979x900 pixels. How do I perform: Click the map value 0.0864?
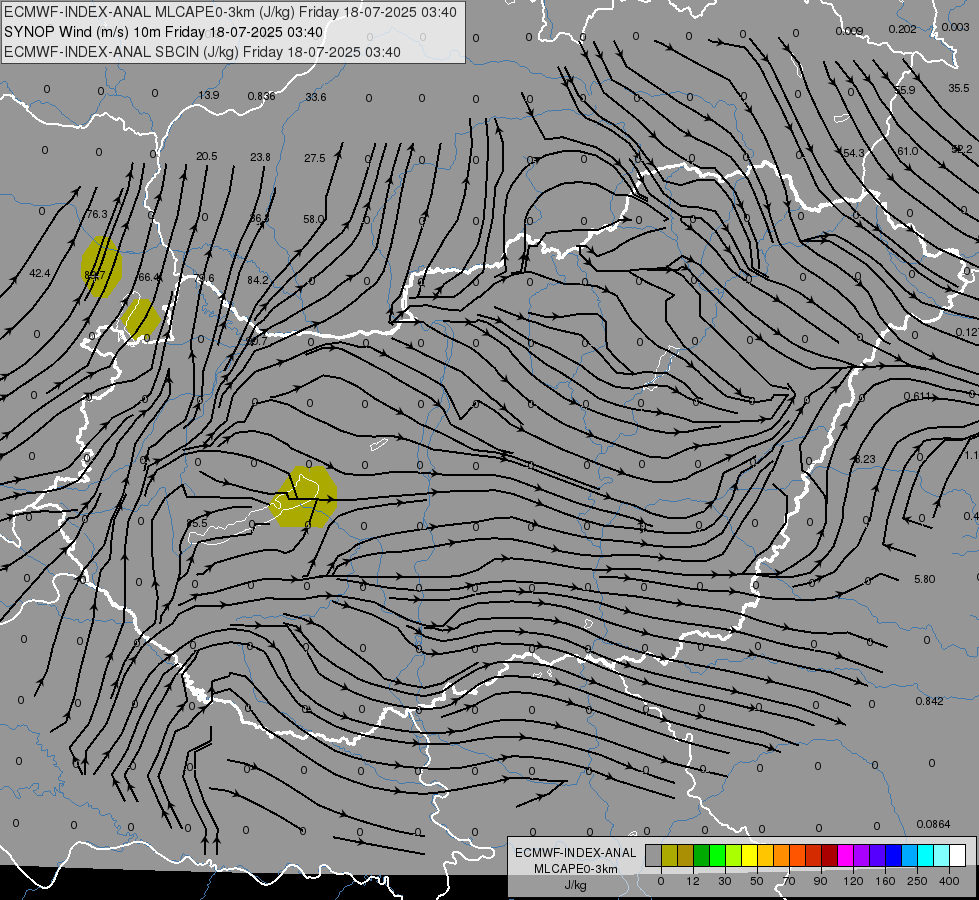tap(933, 824)
